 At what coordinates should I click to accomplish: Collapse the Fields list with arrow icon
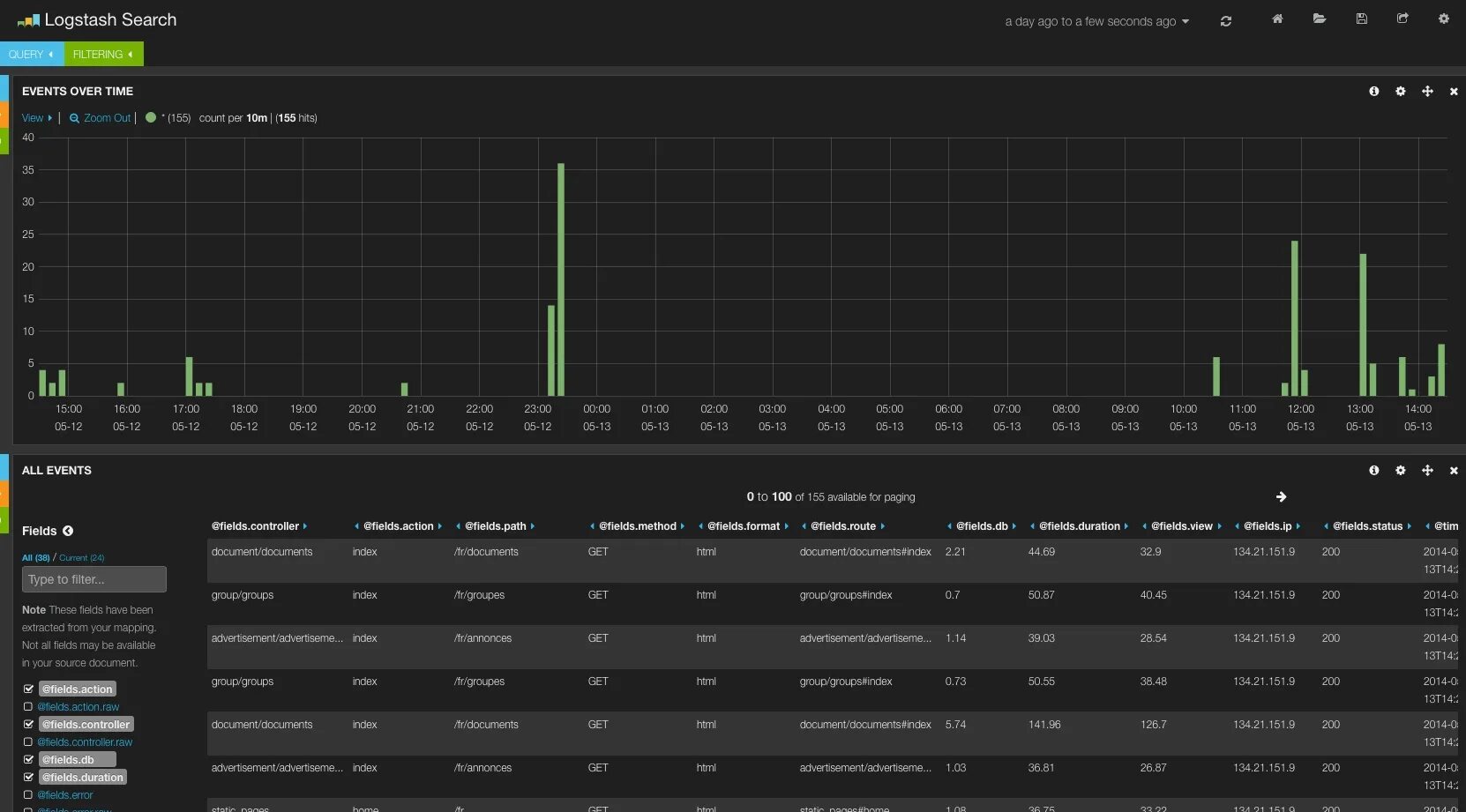point(68,531)
